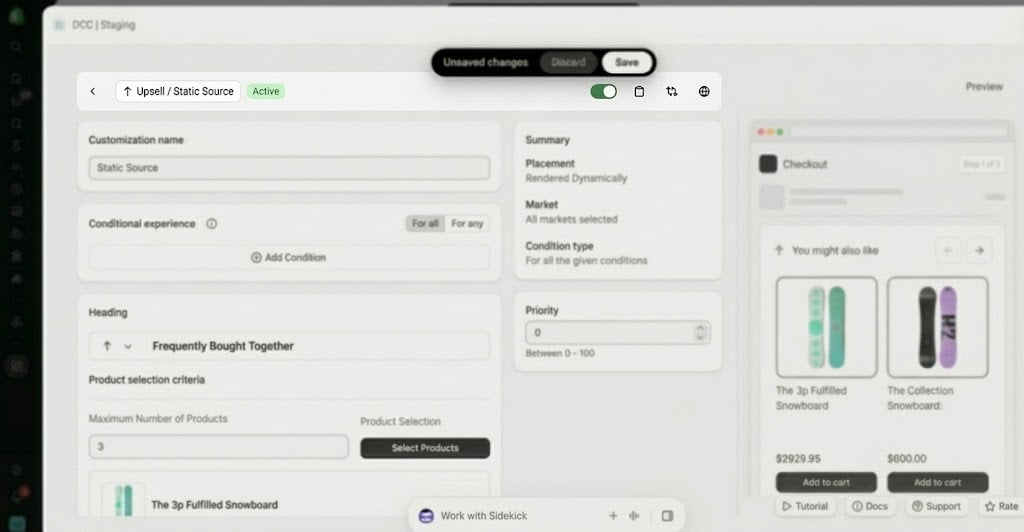Click the Priority stepper arrows

tap(700, 332)
